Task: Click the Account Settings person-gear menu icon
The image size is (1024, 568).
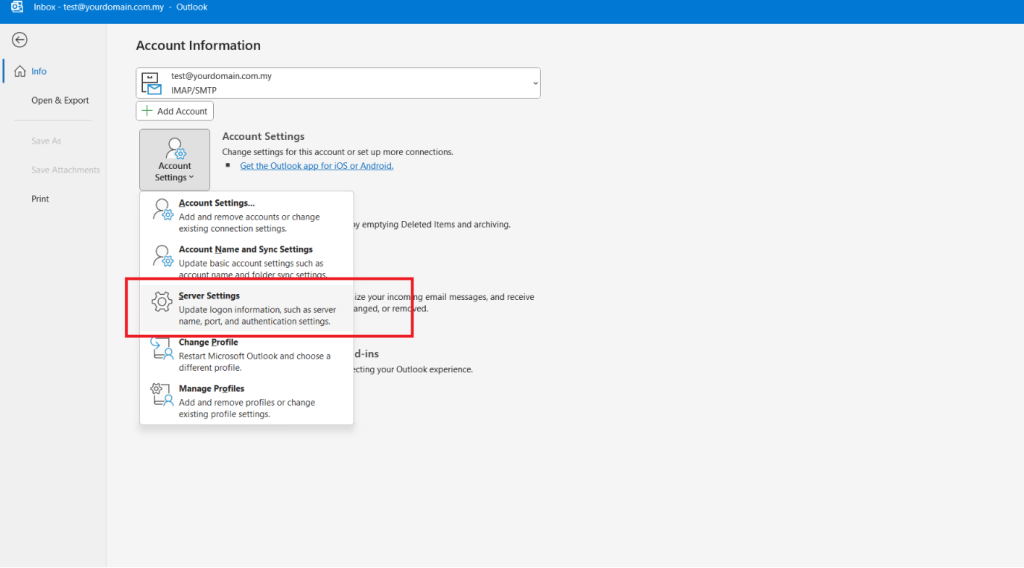Action: (x=163, y=210)
